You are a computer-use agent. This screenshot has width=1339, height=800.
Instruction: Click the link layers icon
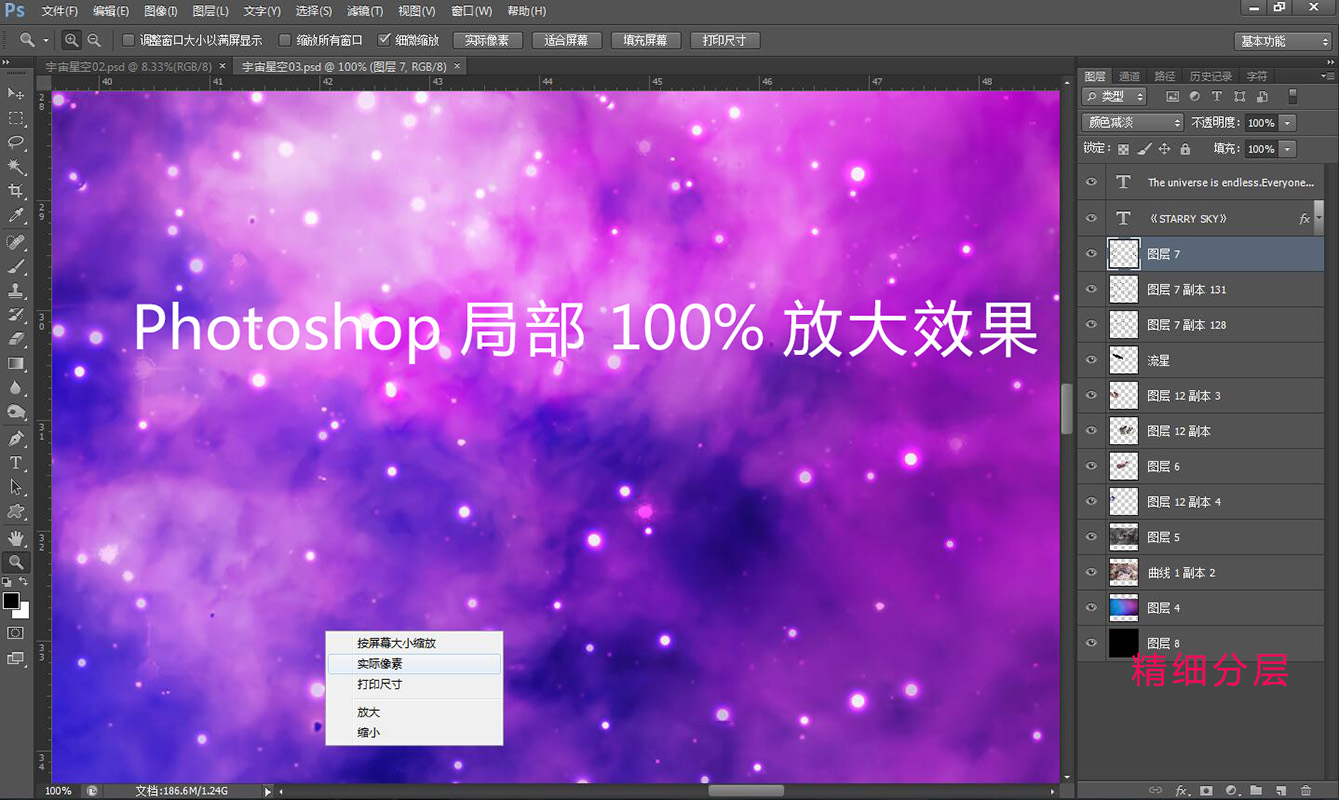tap(1155, 791)
